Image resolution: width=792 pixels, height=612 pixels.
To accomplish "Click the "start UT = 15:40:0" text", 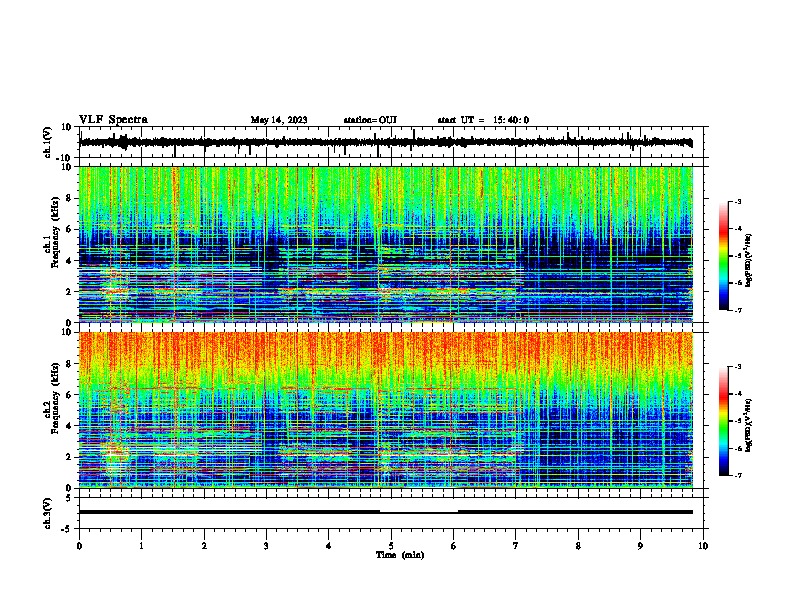I will tap(483, 120).
